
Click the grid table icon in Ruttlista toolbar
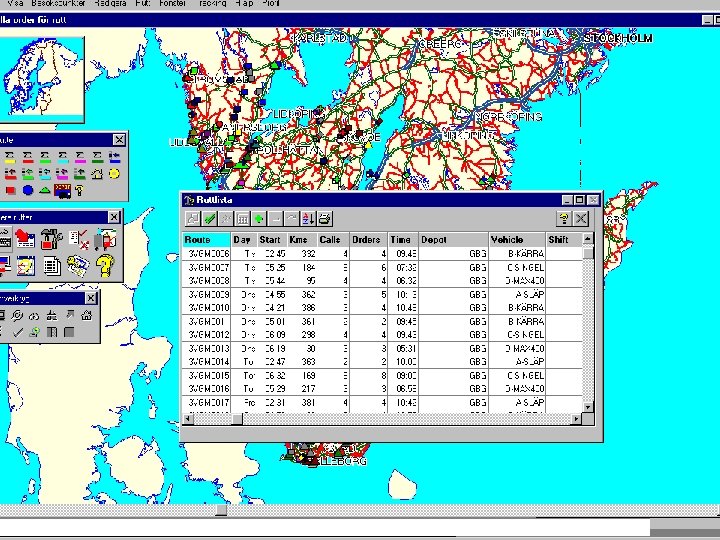coord(242,218)
